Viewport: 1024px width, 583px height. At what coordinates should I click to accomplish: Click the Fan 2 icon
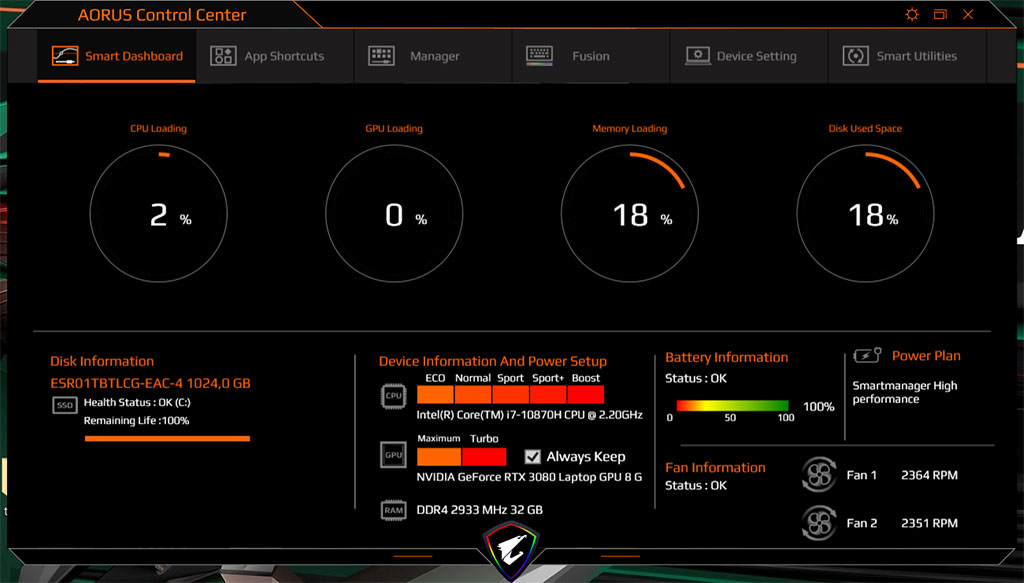click(819, 523)
